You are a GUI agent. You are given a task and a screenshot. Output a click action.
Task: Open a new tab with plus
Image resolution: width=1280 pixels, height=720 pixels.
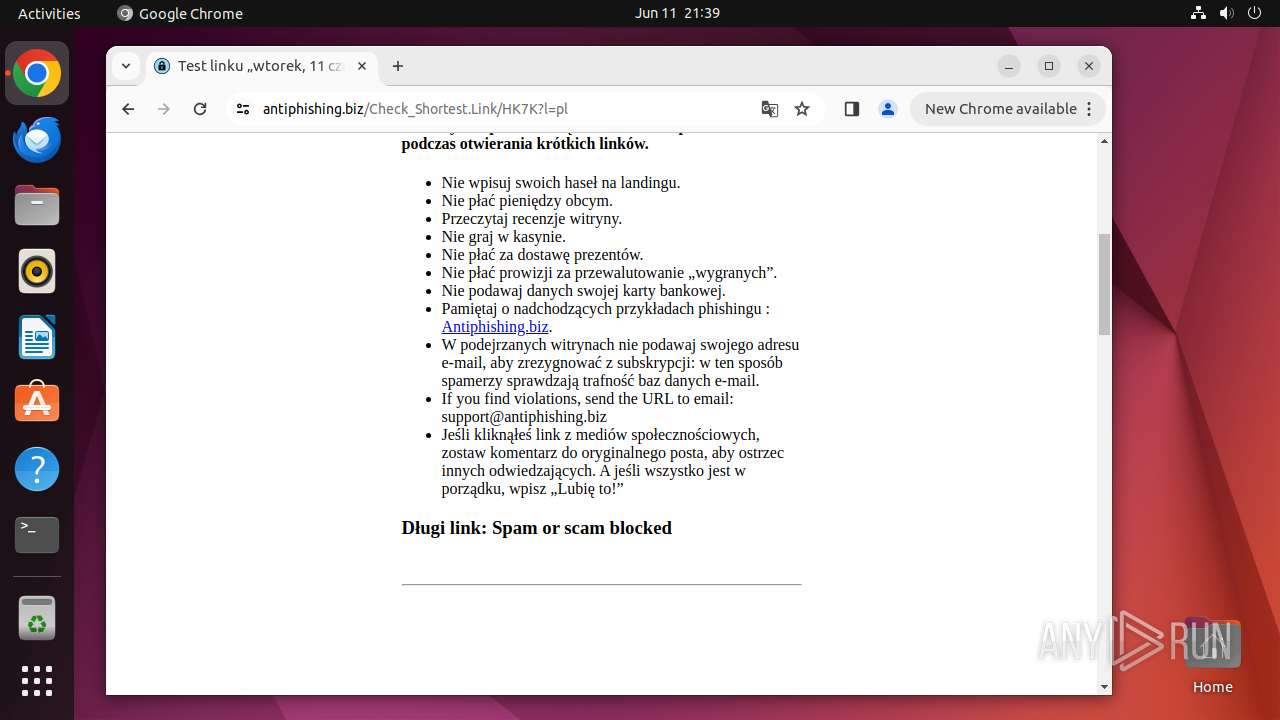coord(398,66)
